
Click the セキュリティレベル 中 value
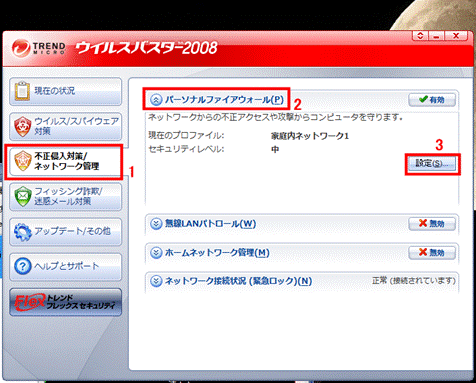pyautogui.click(x=275, y=149)
